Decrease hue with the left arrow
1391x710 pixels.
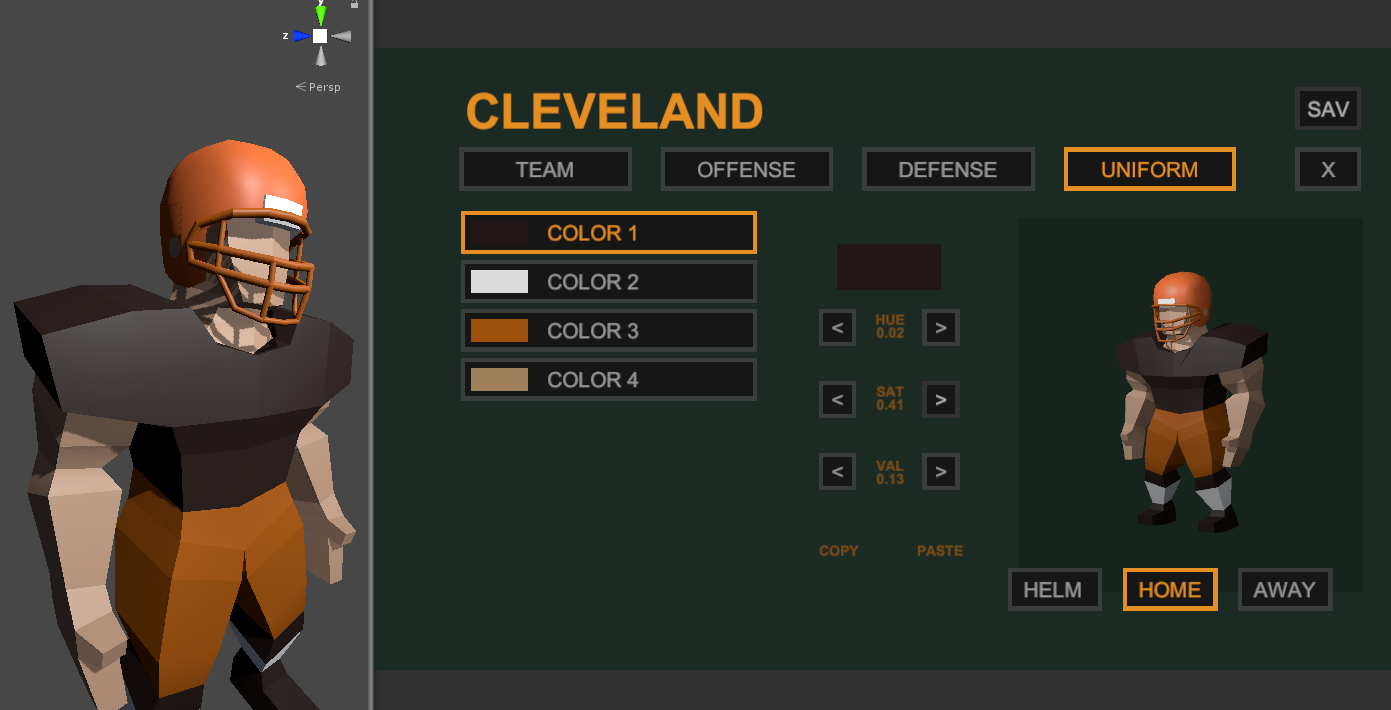point(838,327)
